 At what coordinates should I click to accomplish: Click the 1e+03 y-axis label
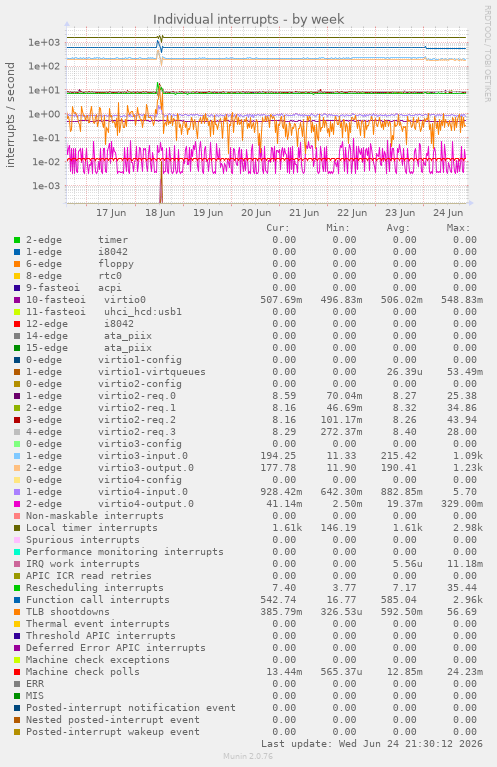pyautogui.click(x=44, y=43)
